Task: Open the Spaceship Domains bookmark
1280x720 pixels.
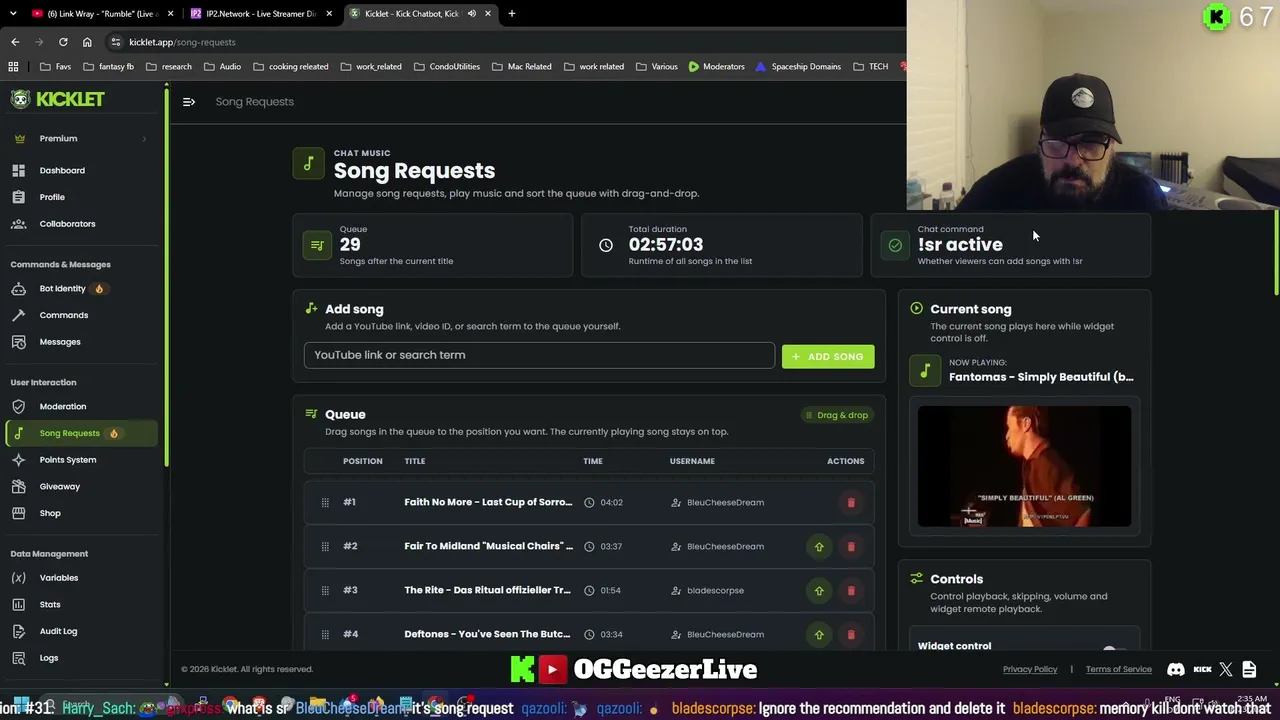Action: 798,67
